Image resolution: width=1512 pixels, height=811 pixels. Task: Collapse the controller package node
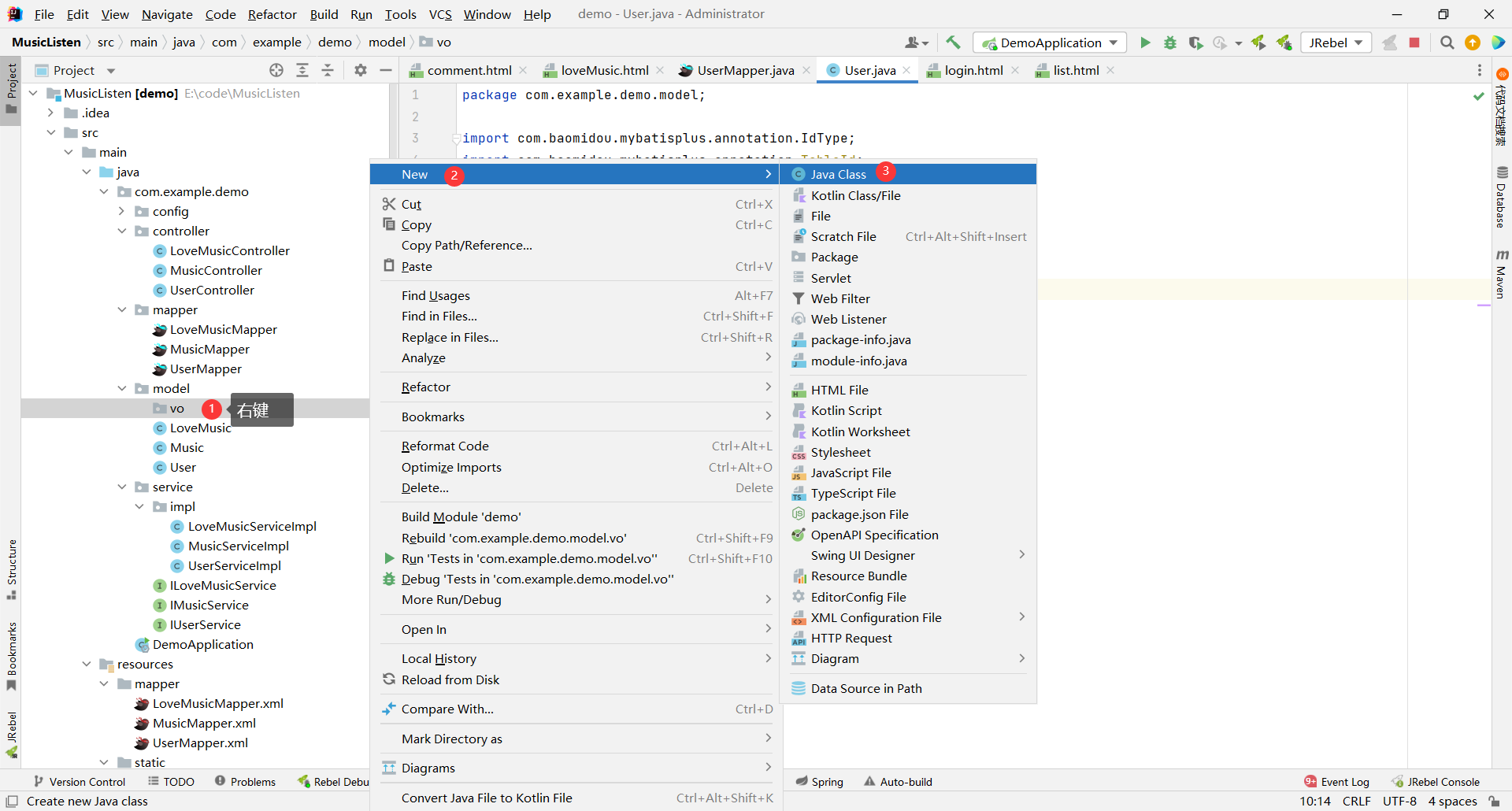(122, 231)
